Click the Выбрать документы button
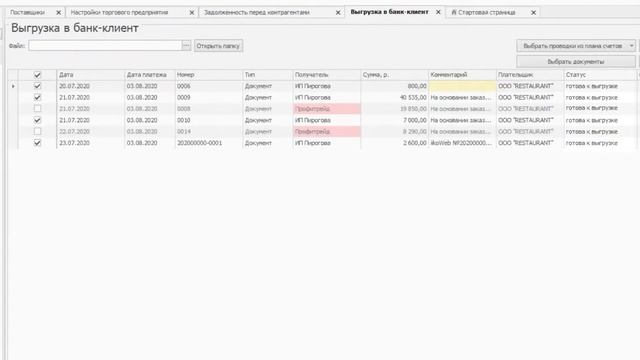 click(576, 62)
